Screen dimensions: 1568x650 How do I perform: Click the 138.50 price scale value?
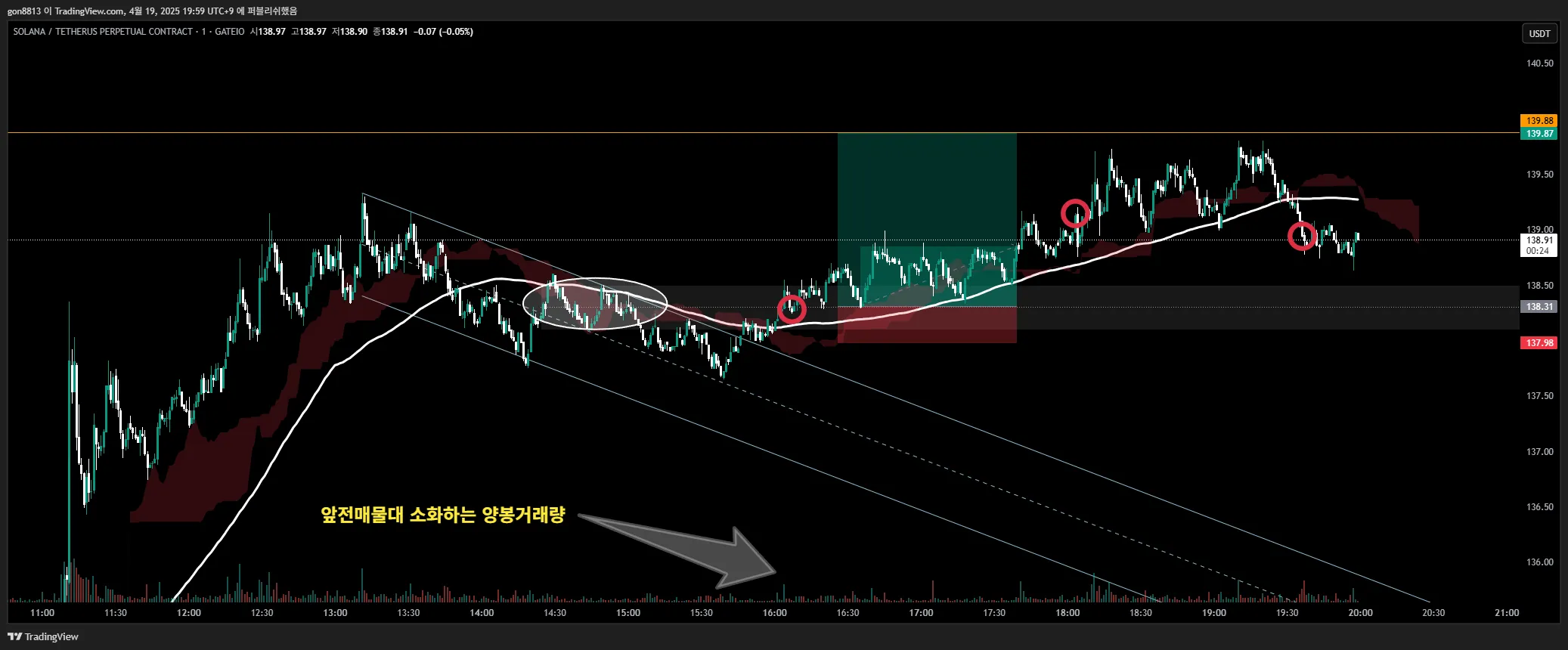click(1539, 286)
